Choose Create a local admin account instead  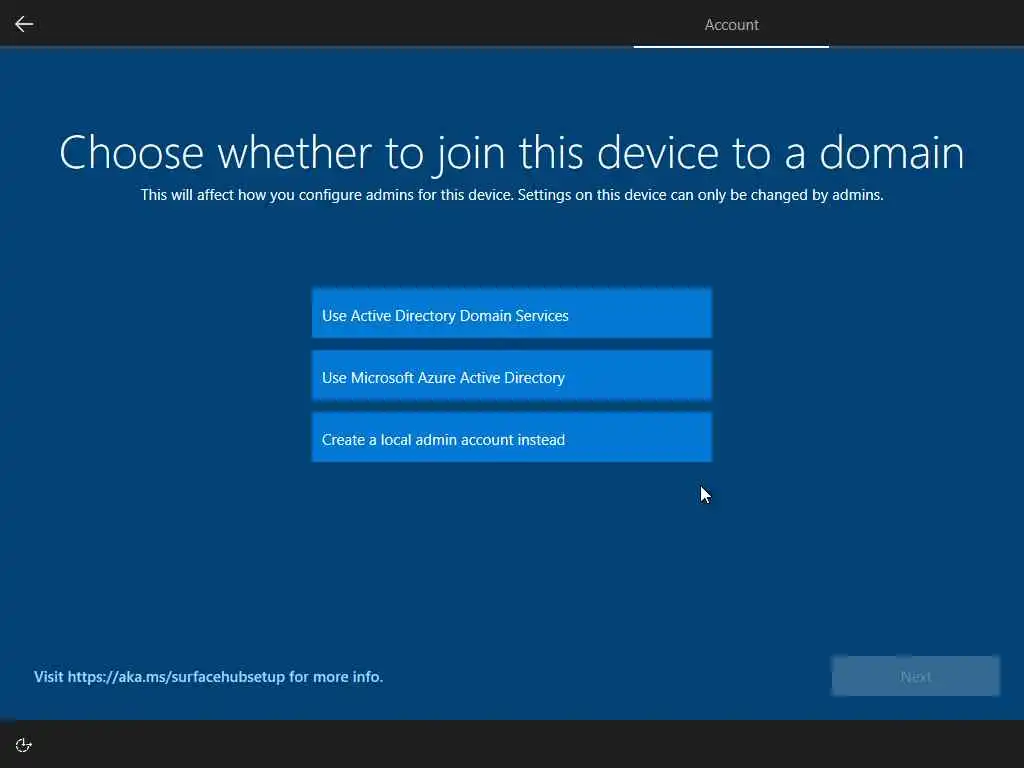point(512,438)
